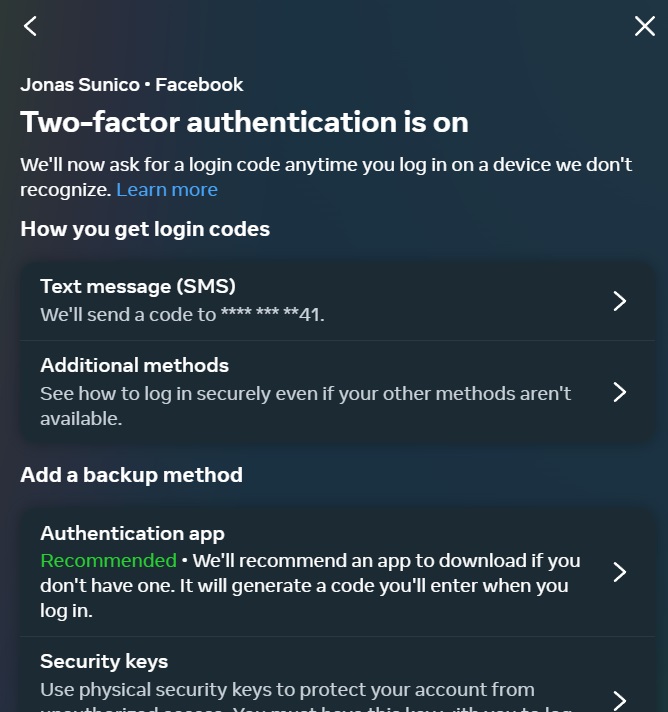Go back using the left arrow
Screen dimensions: 668x712
click(x=30, y=26)
